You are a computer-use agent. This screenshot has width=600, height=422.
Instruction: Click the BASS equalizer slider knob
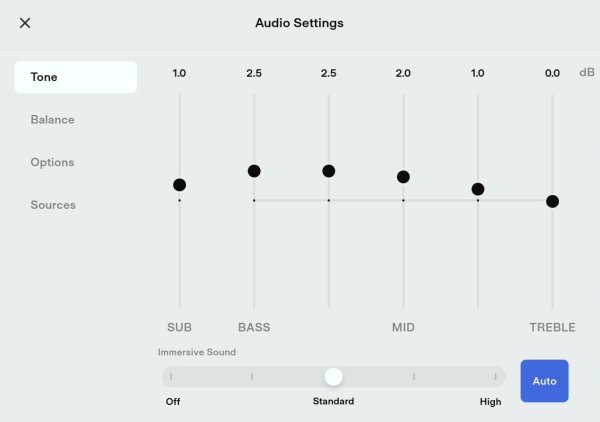pyautogui.click(x=254, y=171)
